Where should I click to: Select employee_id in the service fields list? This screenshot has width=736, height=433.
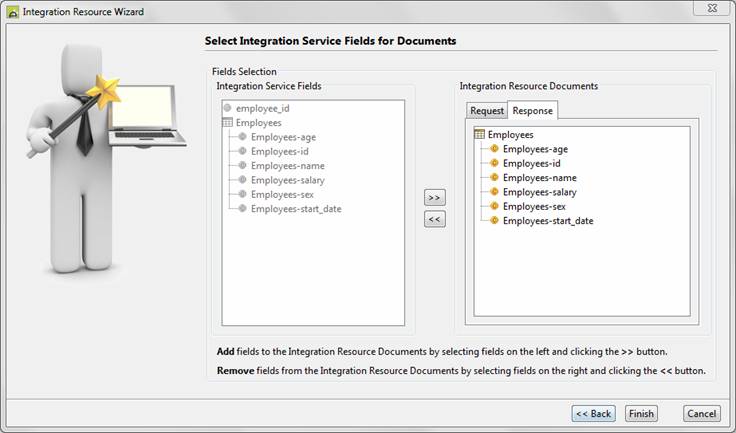(x=267, y=108)
